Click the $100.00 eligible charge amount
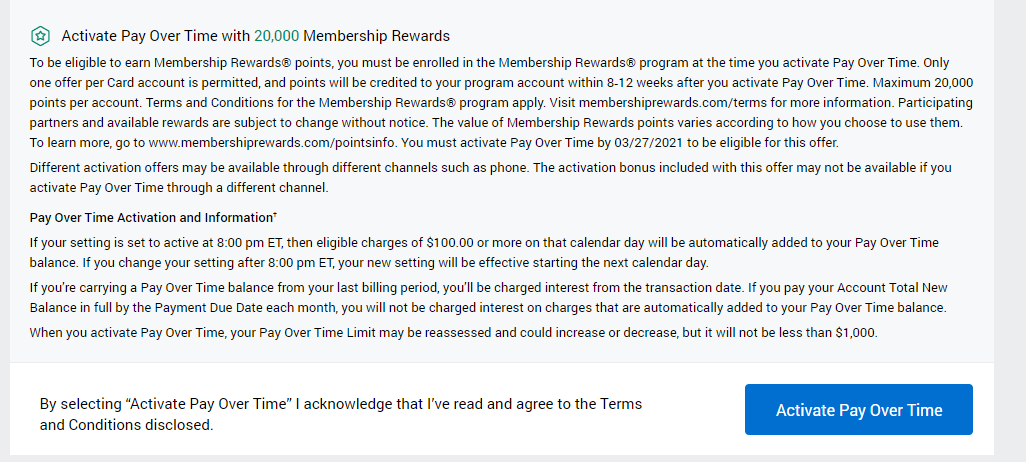The image size is (1026, 462). 450,243
